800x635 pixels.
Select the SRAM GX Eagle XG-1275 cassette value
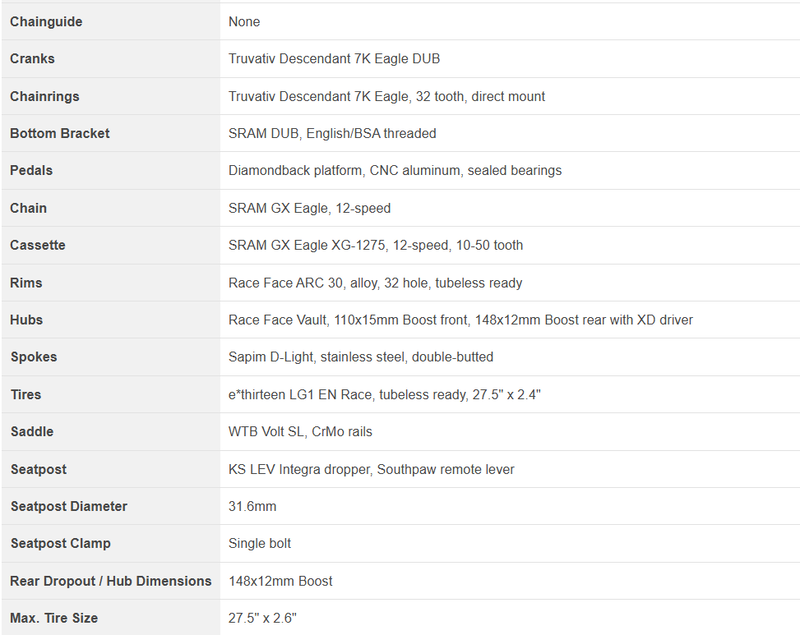click(x=375, y=245)
